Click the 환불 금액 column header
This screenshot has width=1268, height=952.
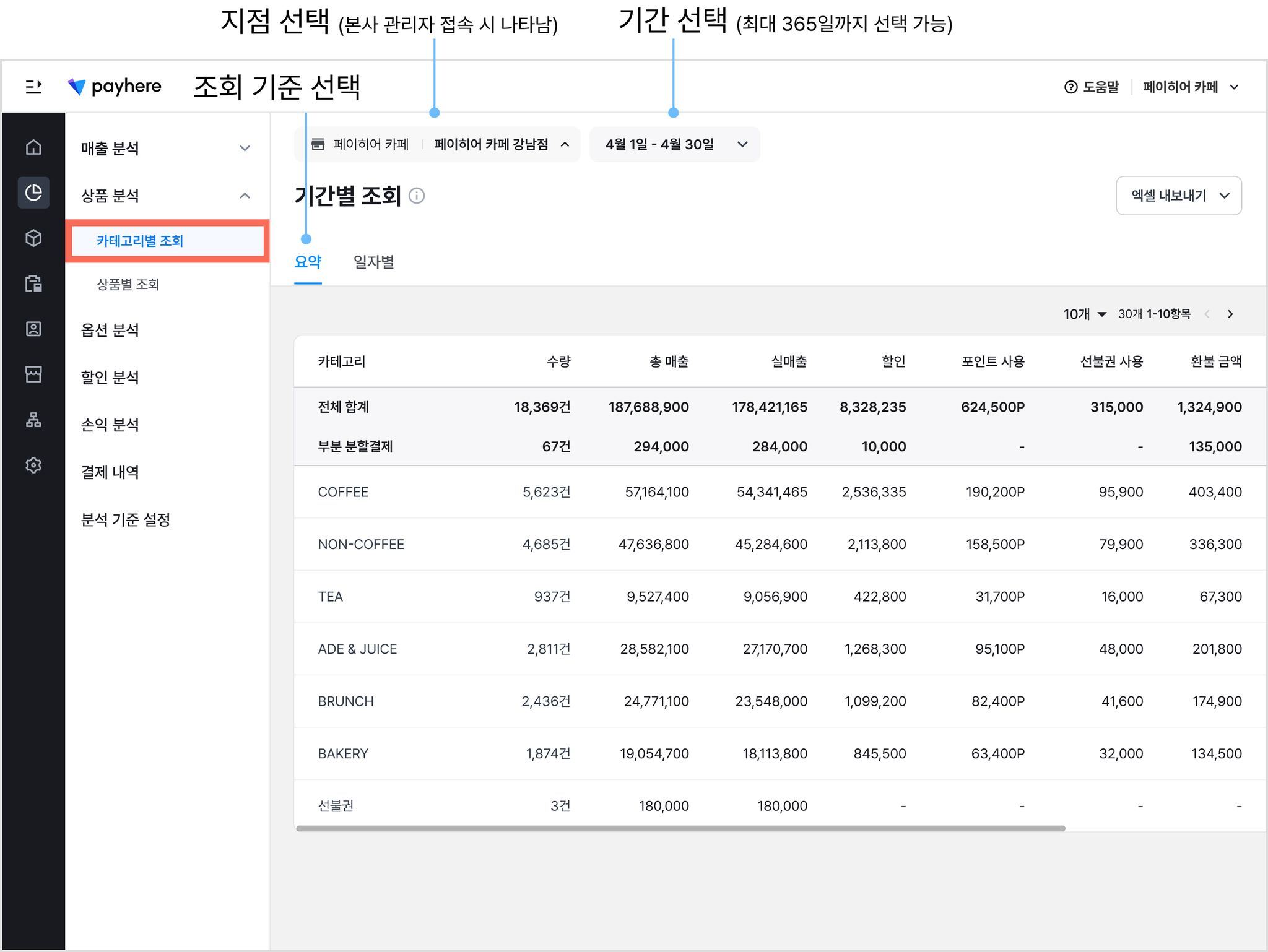point(1216,361)
